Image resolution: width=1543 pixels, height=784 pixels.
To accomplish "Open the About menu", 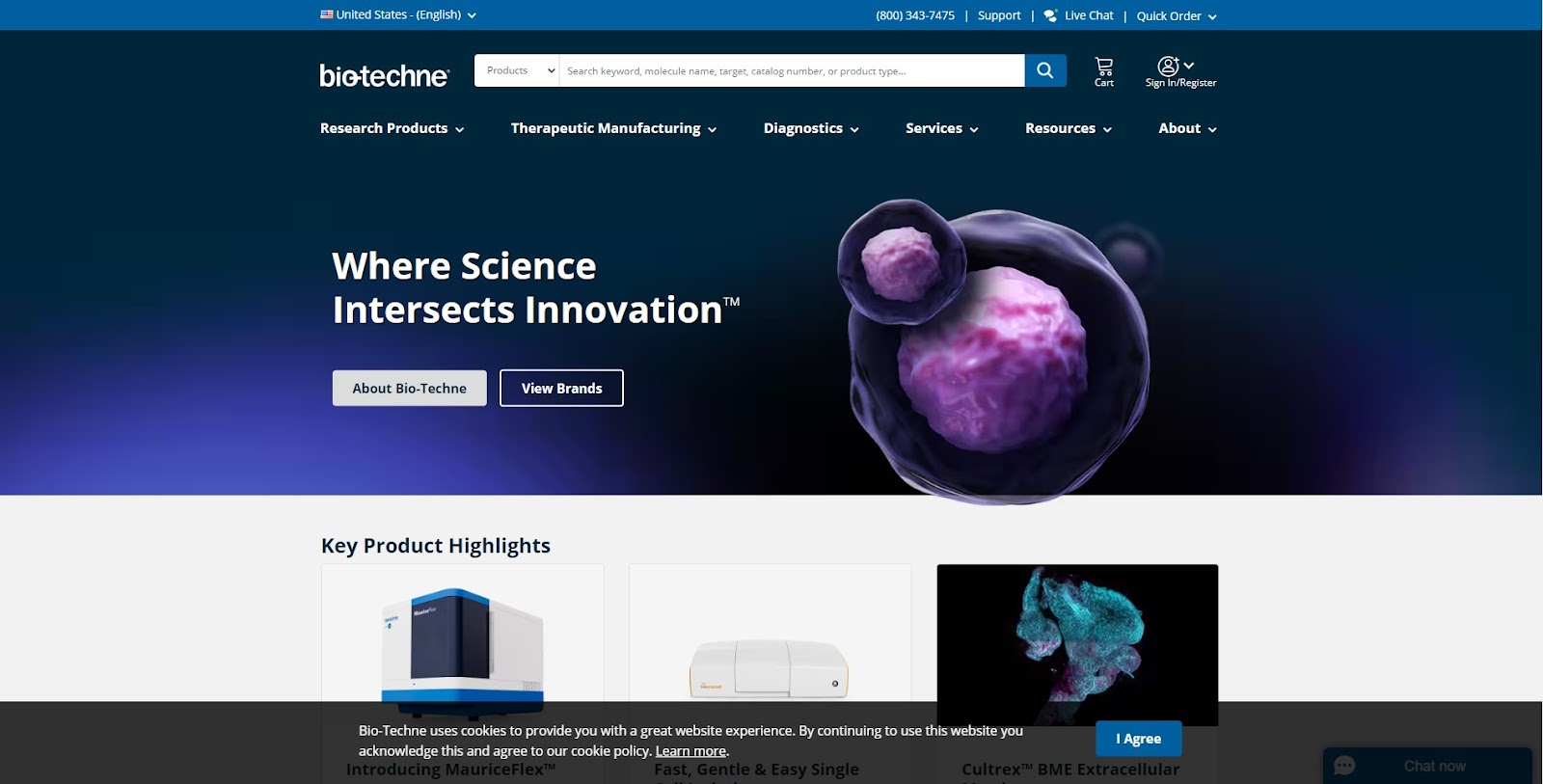I will click(x=1188, y=128).
